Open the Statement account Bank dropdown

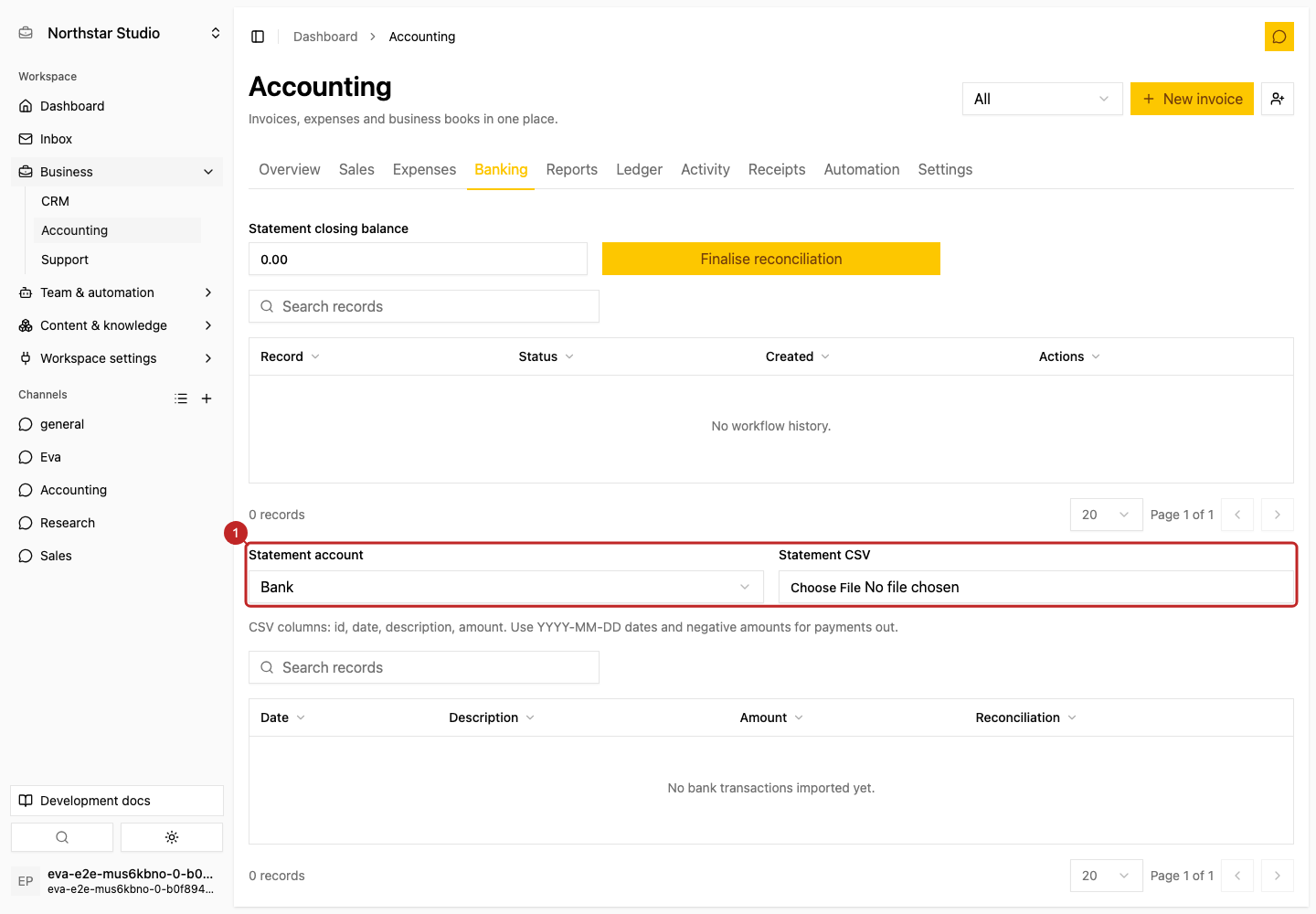click(x=505, y=587)
